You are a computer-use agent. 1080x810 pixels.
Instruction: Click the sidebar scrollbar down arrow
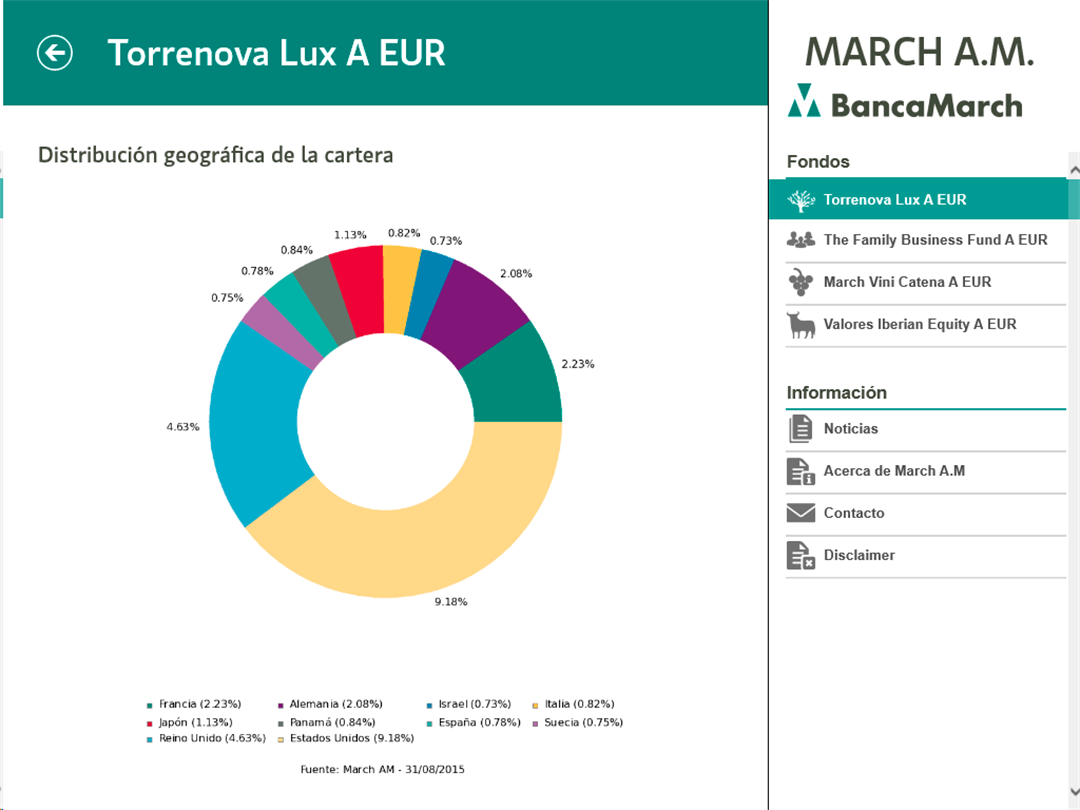pos(1074,791)
